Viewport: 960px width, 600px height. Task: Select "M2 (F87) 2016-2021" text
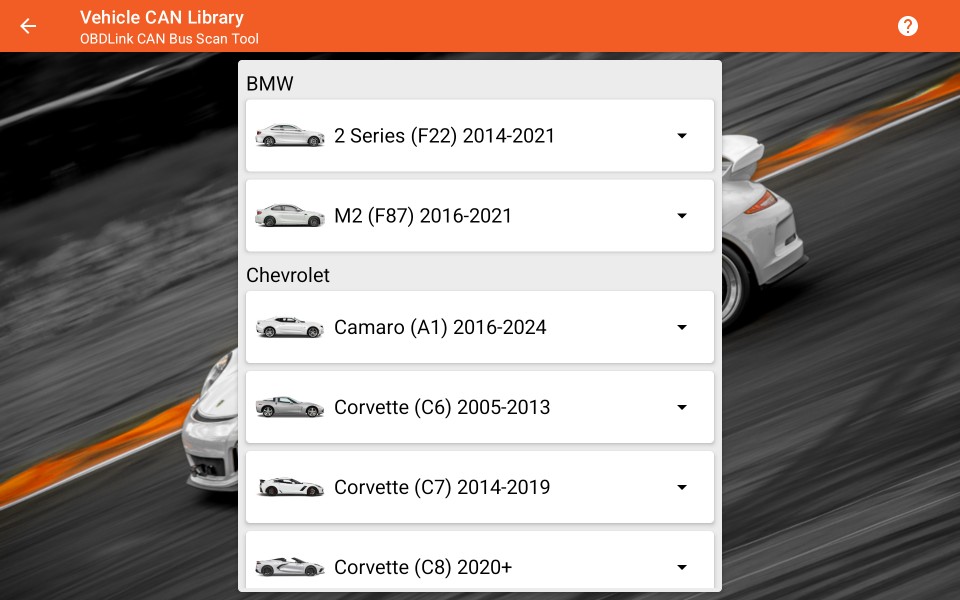pos(423,216)
